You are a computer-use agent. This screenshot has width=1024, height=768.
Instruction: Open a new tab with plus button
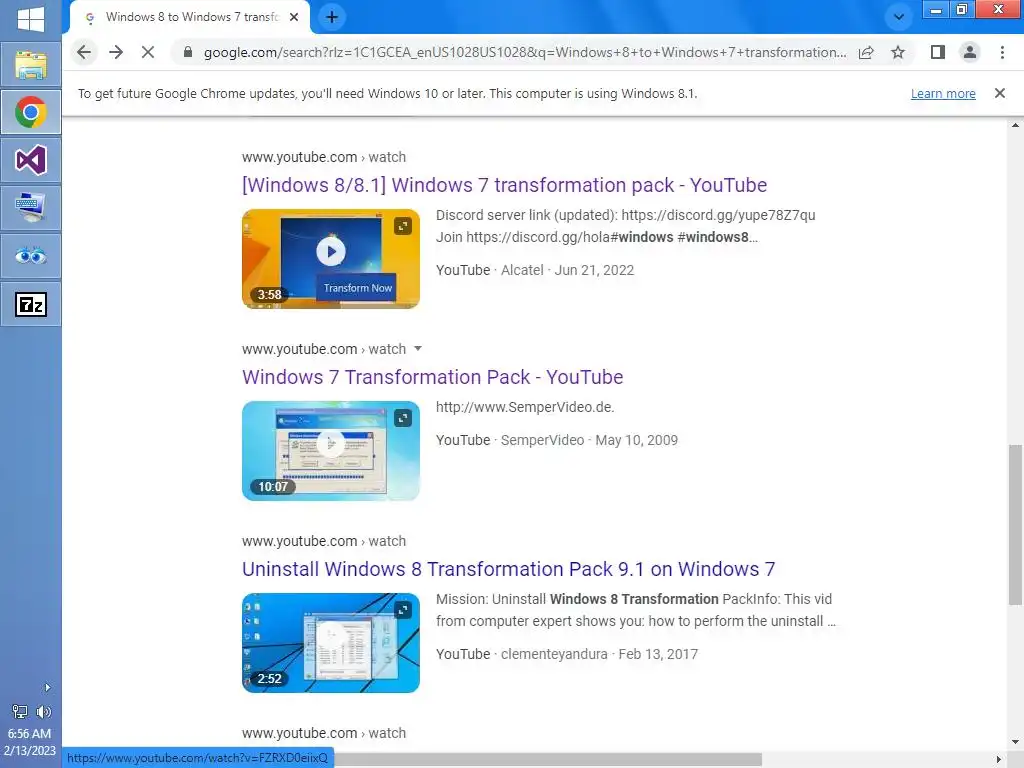332,17
